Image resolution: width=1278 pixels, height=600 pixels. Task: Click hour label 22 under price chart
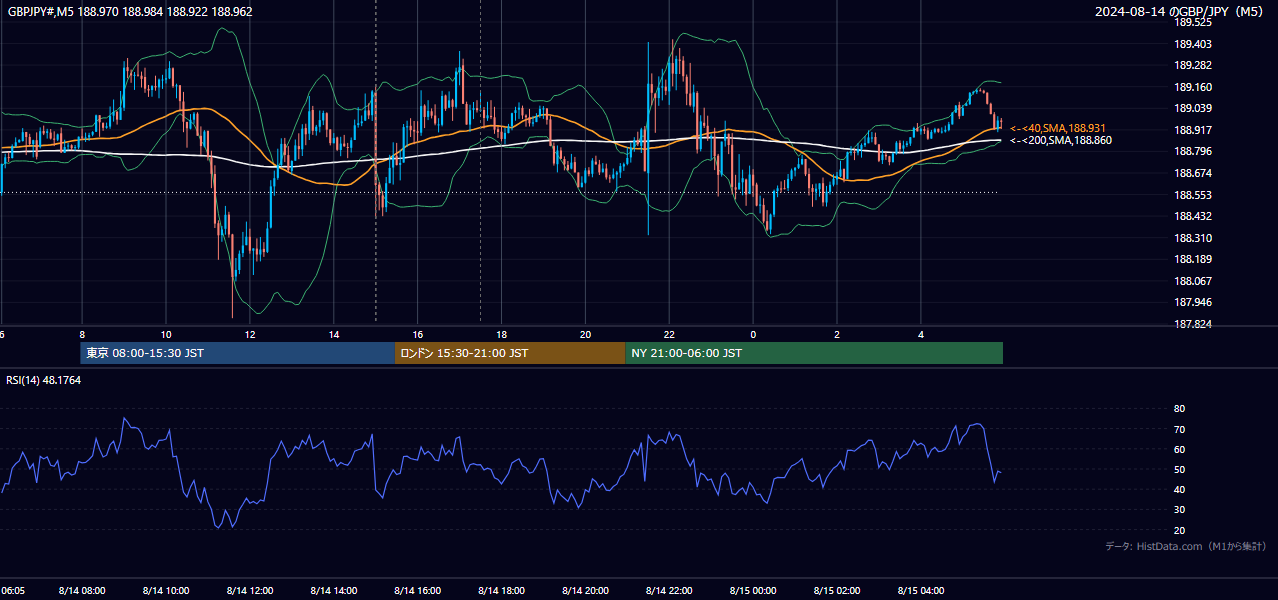tap(670, 334)
